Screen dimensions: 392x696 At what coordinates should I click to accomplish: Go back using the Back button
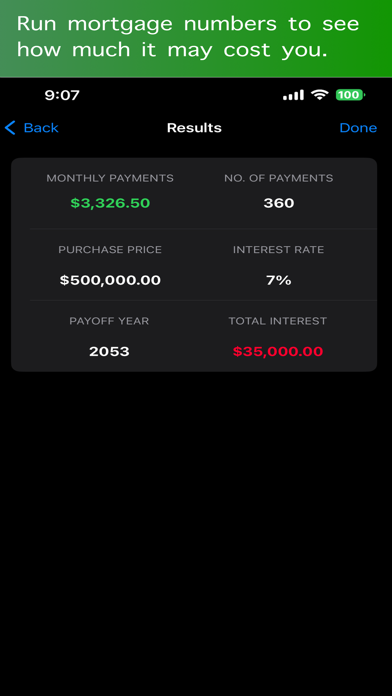tap(32, 128)
